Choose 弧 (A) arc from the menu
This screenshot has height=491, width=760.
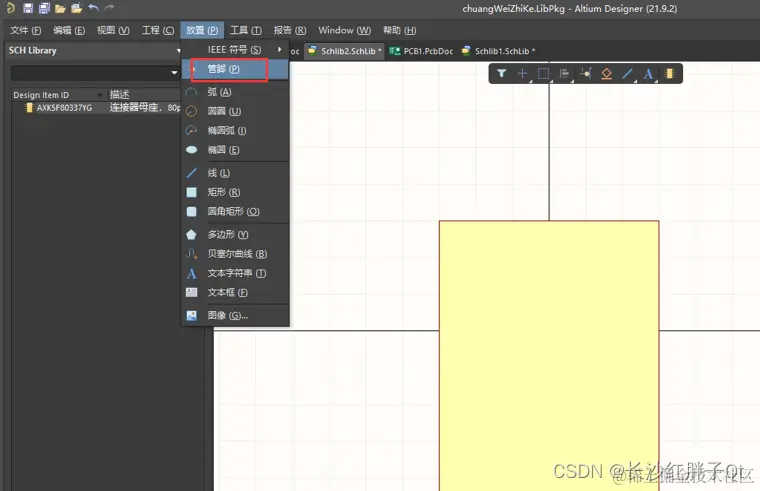pos(235,92)
